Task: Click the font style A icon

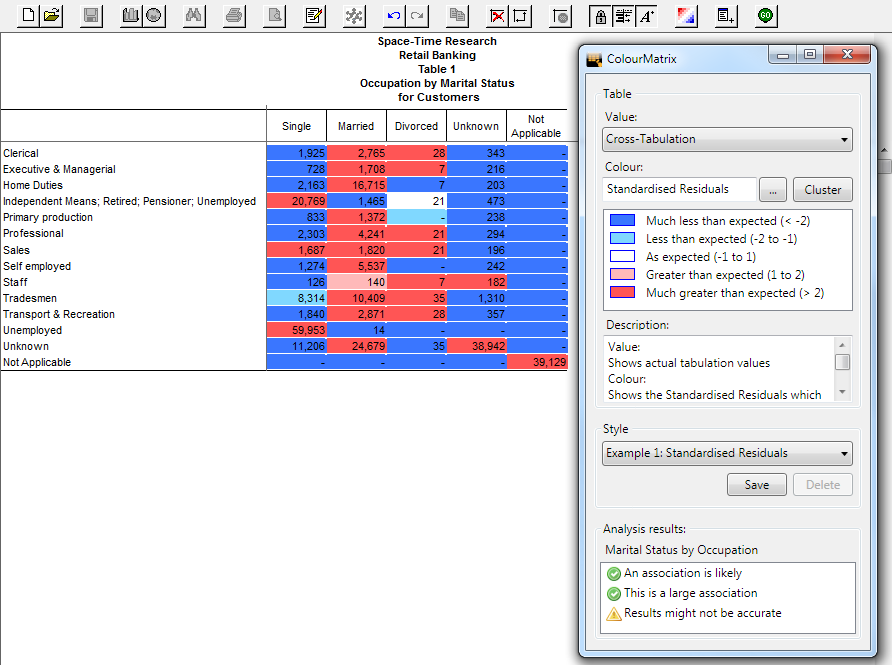Action: pyautogui.click(x=647, y=16)
